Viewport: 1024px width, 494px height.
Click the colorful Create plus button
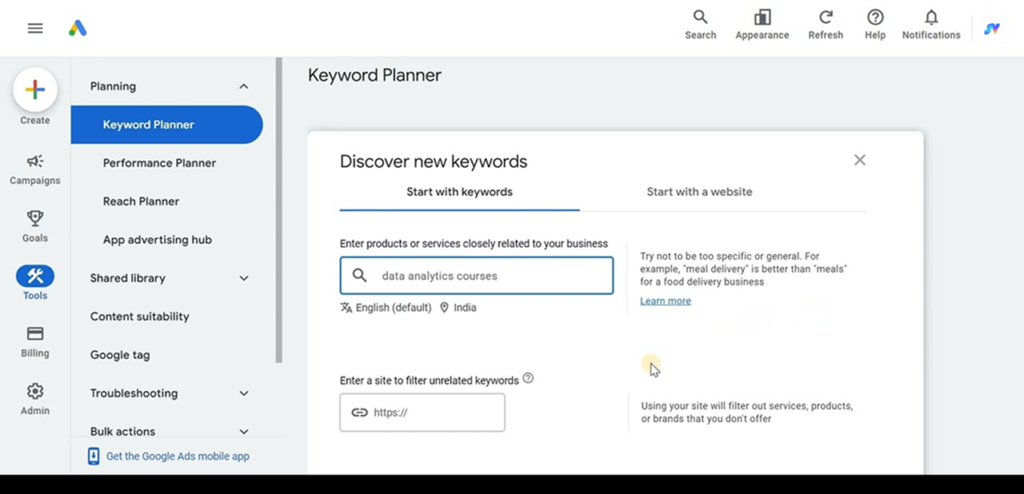(35, 90)
